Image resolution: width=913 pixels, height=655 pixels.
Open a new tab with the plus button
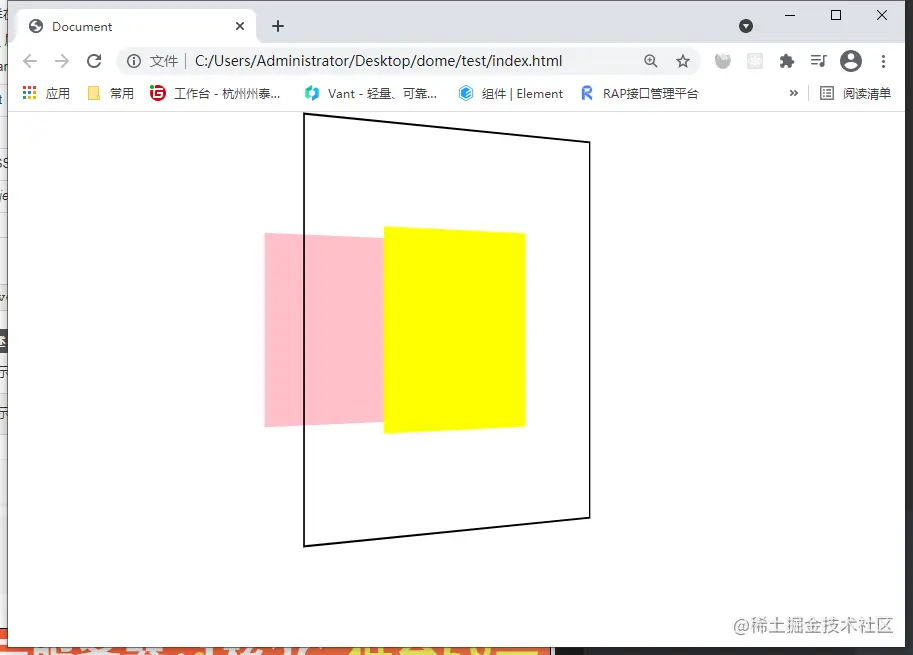tap(277, 26)
